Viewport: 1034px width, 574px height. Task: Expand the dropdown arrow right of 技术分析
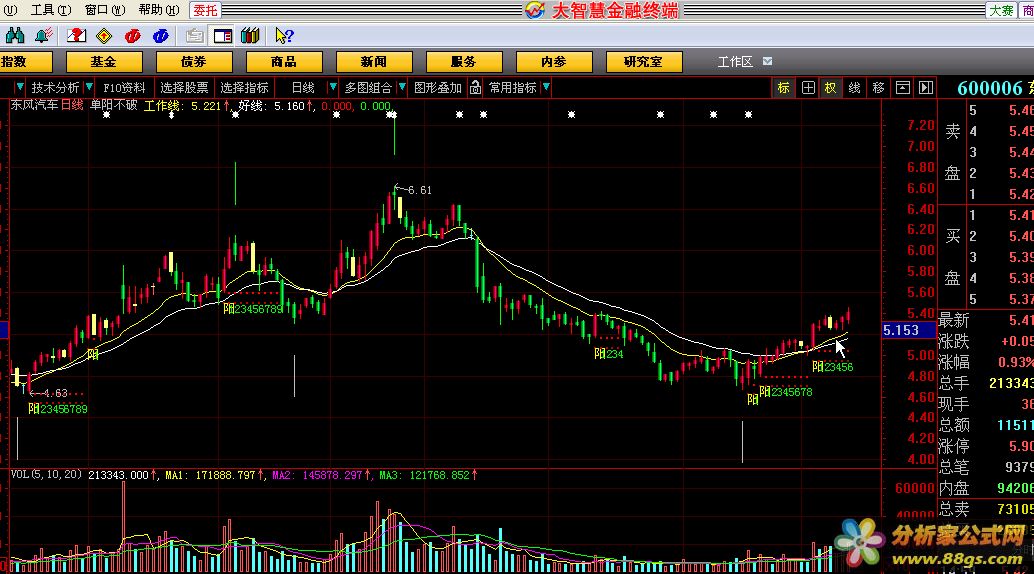[89, 87]
